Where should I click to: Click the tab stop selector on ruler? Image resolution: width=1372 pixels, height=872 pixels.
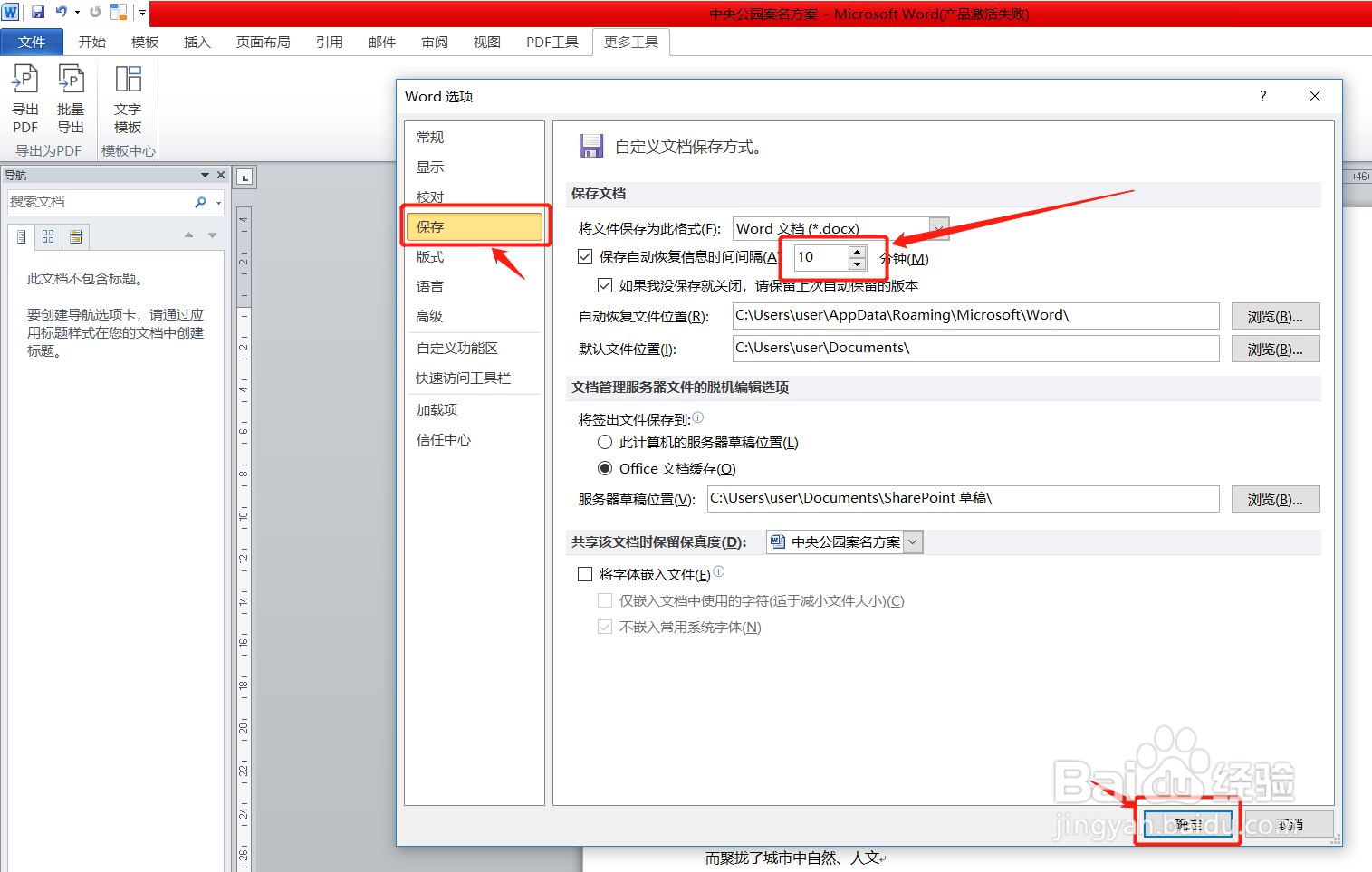pos(245,177)
